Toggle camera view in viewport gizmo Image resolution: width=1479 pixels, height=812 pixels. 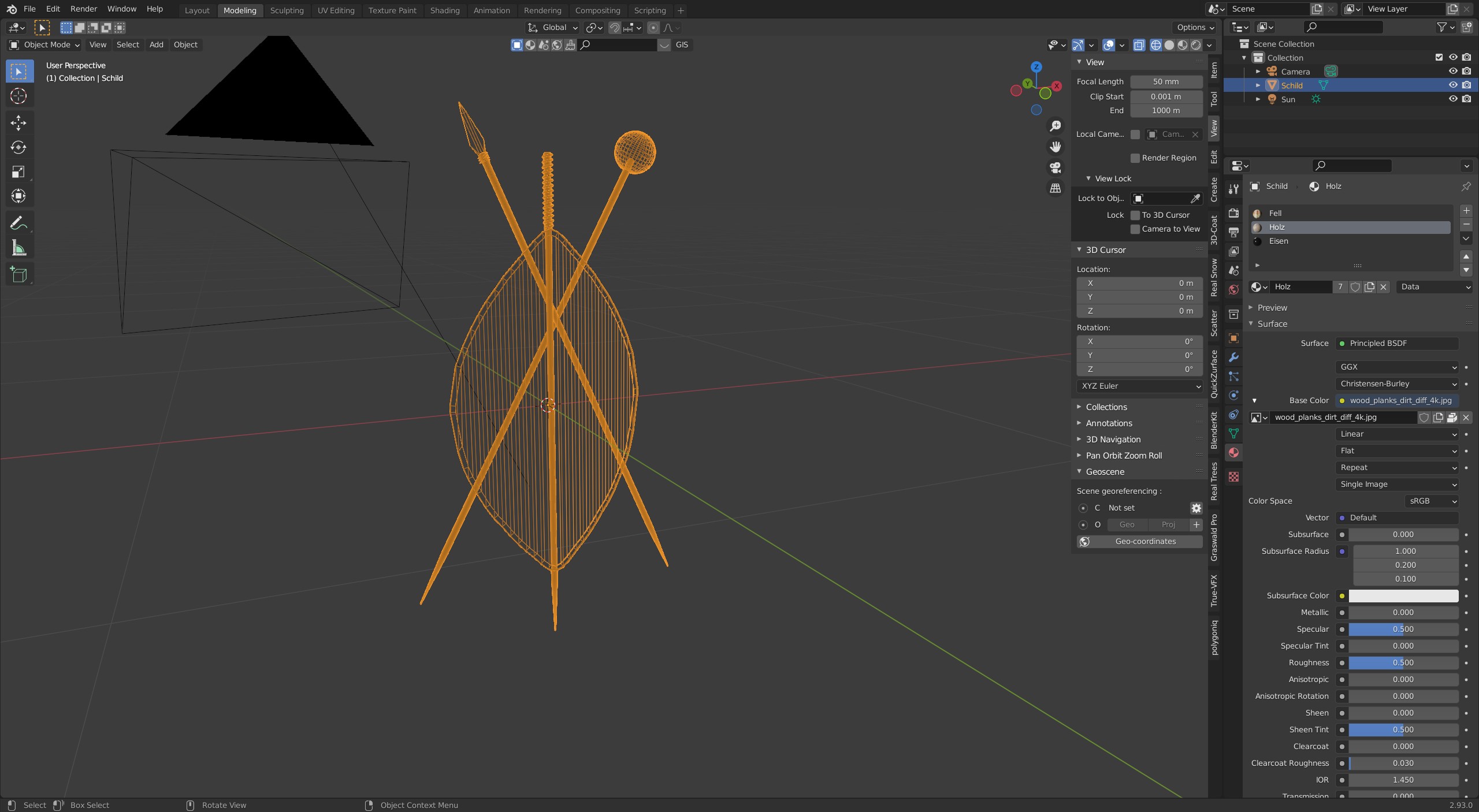1055,167
